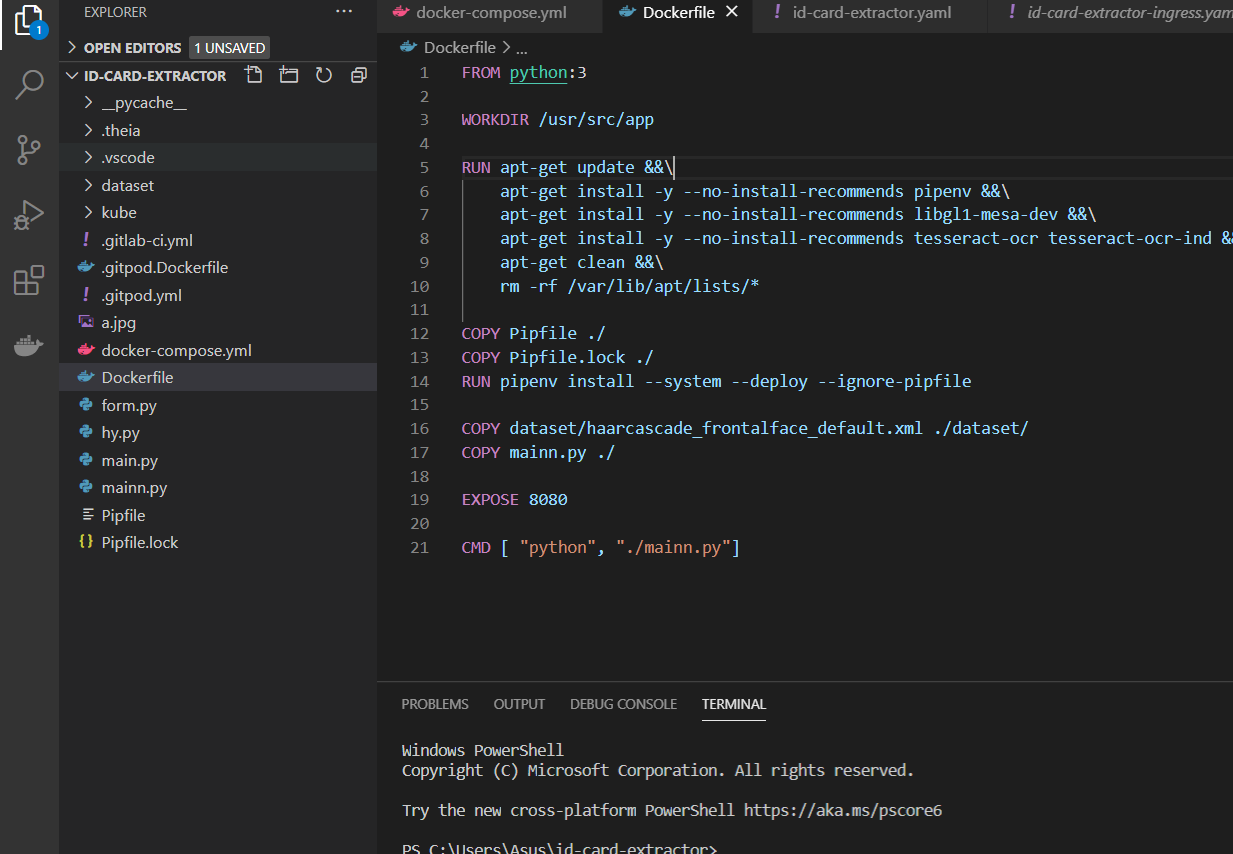Expand the OPEN EDITORS section
Screen dimensions: 1233x854
click(72, 47)
